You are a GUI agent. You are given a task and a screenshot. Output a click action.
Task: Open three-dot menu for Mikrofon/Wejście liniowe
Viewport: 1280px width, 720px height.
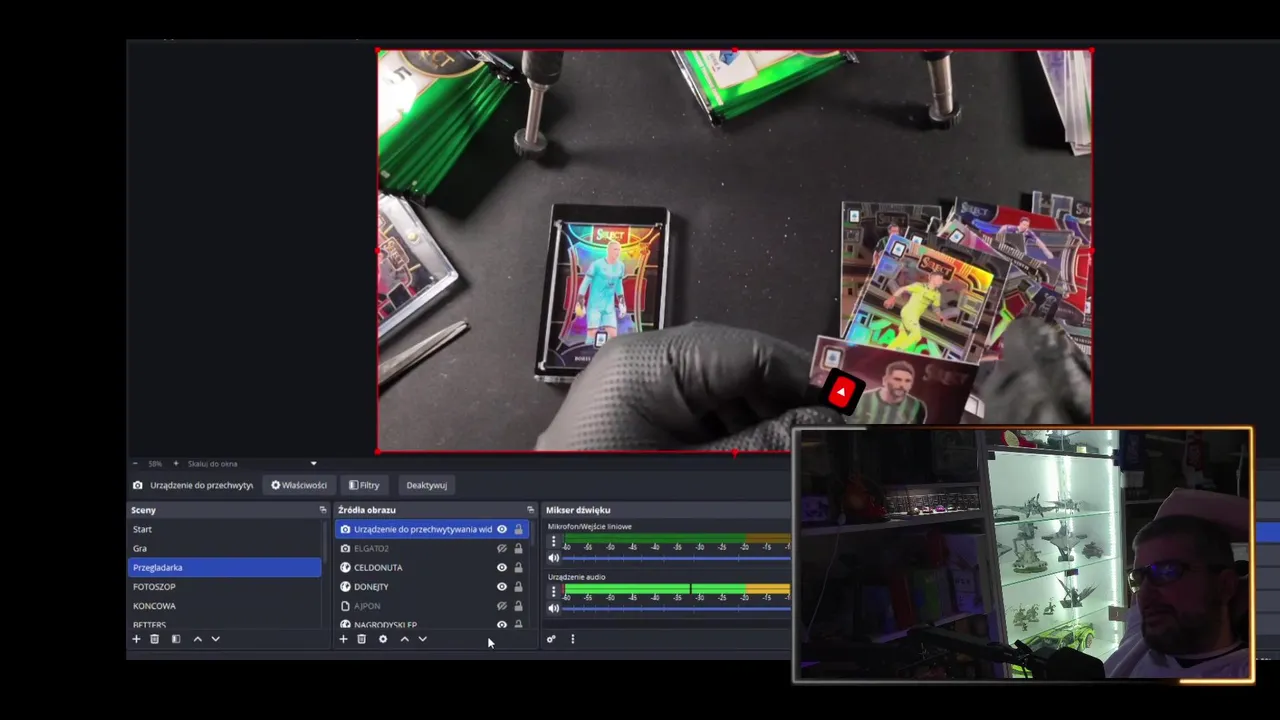point(553,541)
